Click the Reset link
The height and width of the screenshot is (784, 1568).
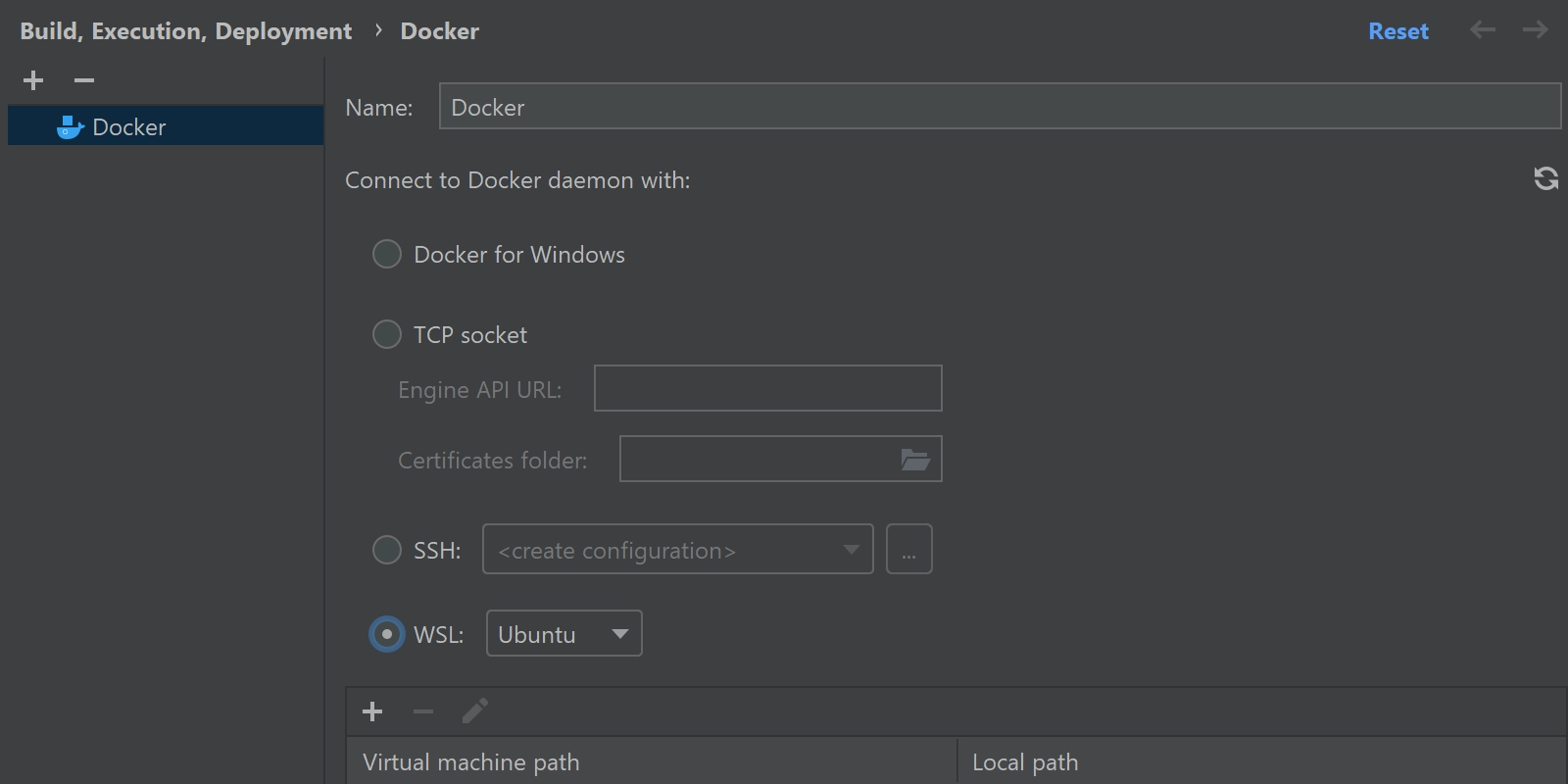[x=1398, y=31]
